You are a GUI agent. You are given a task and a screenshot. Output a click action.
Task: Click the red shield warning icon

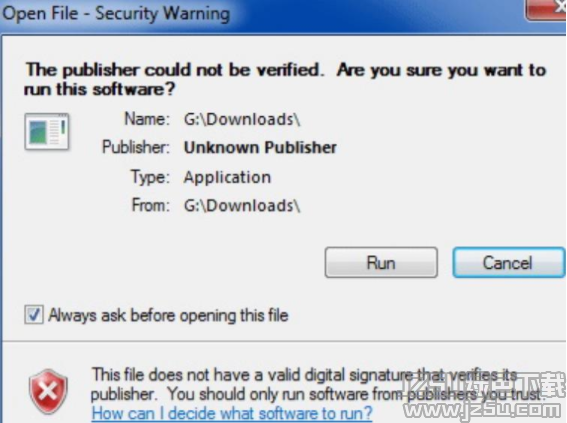point(48,392)
